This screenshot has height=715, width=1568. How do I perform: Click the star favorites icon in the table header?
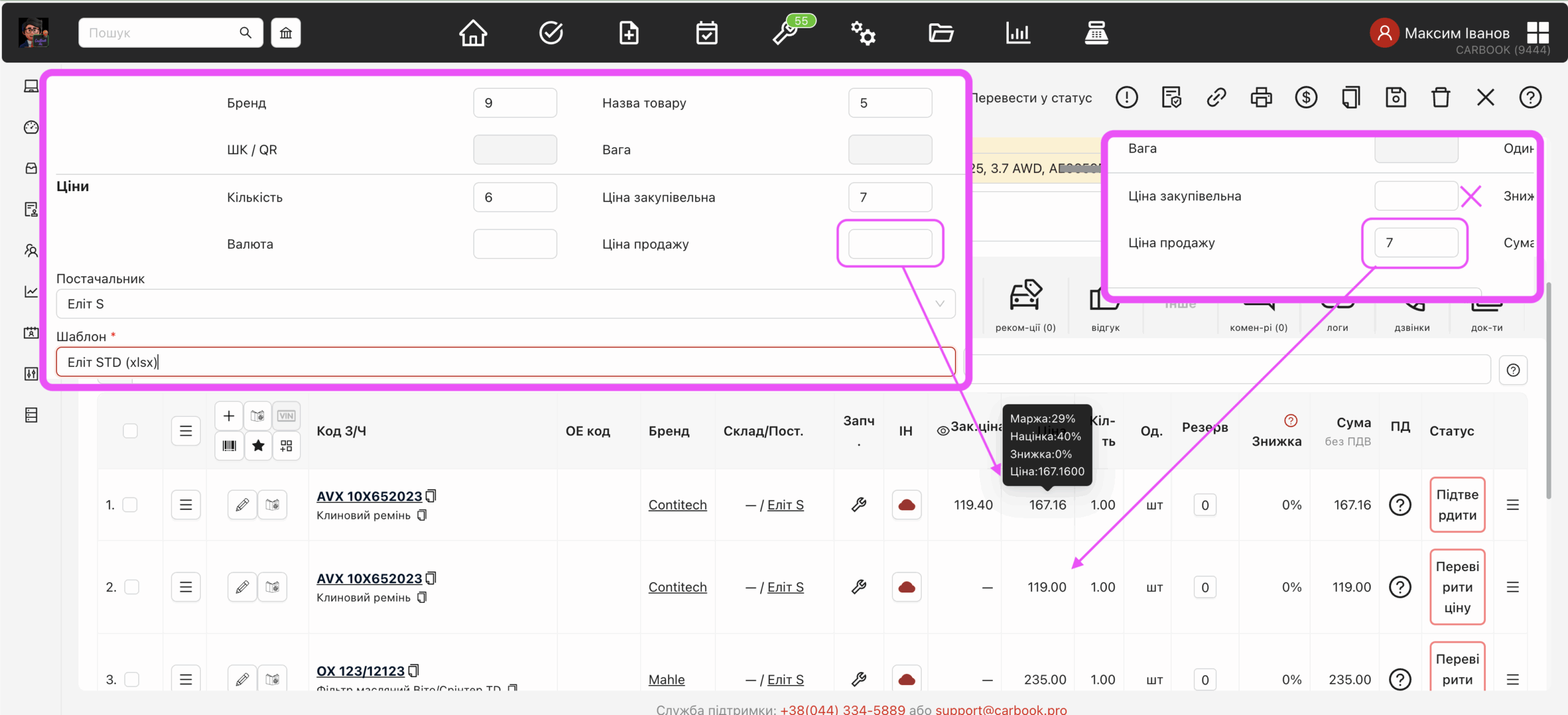point(258,446)
